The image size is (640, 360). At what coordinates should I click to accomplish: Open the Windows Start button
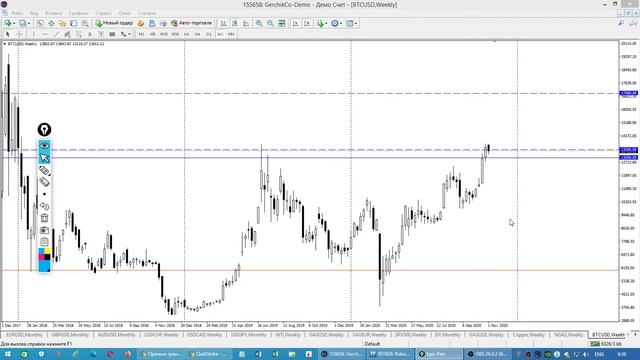7,354
